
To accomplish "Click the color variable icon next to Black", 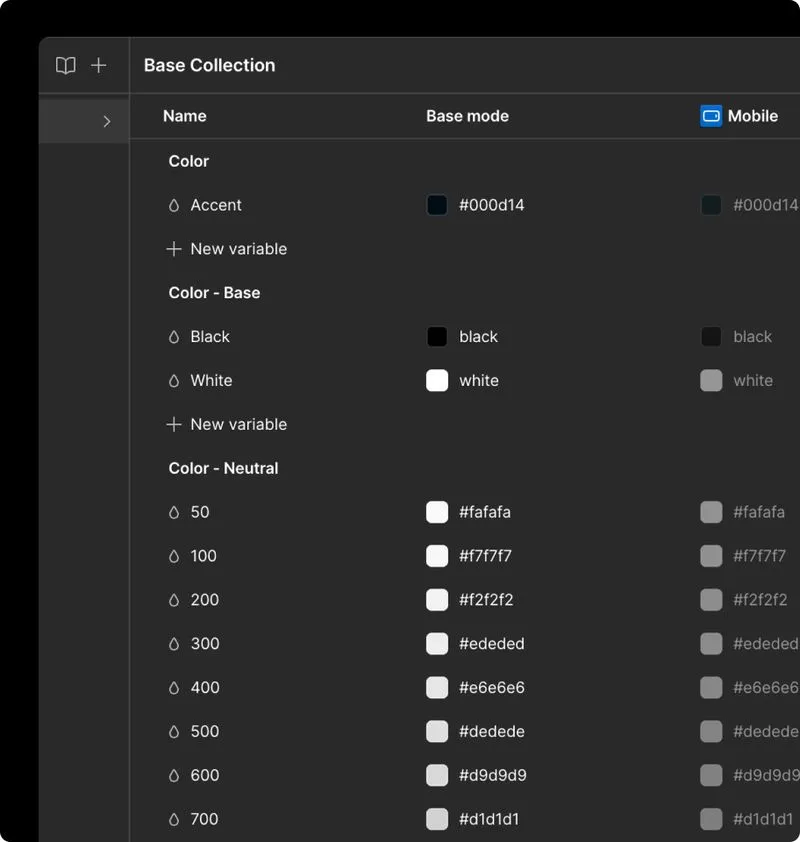I will pos(172,337).
